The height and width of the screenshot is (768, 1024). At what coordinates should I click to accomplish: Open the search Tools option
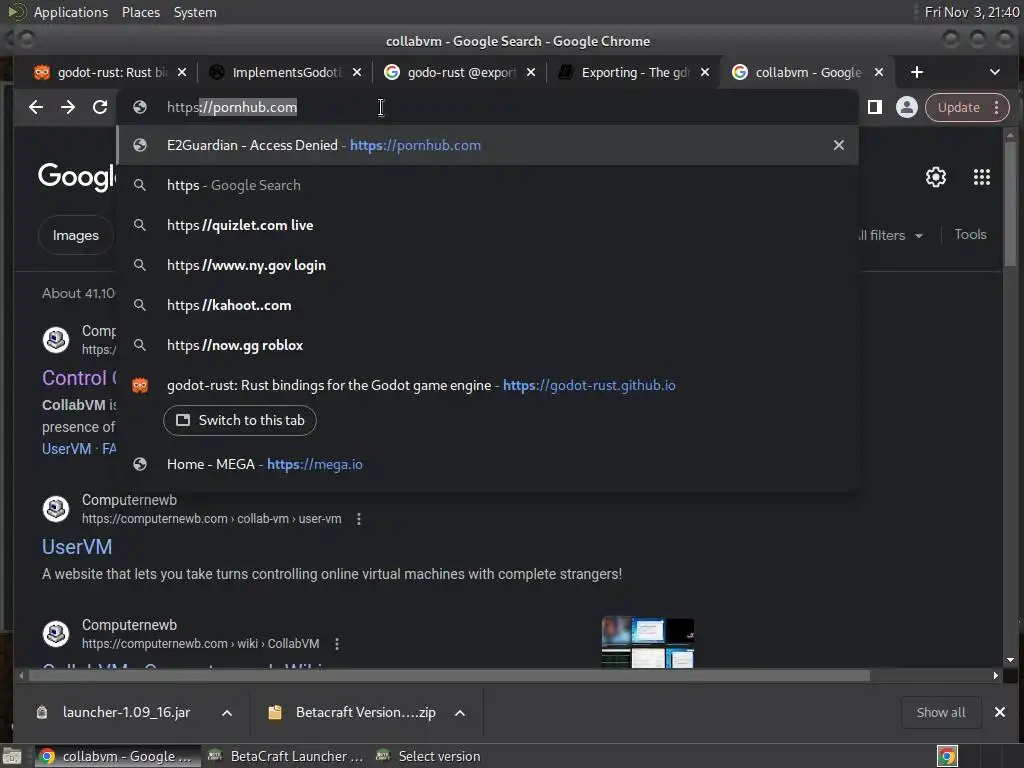[970, 234]
